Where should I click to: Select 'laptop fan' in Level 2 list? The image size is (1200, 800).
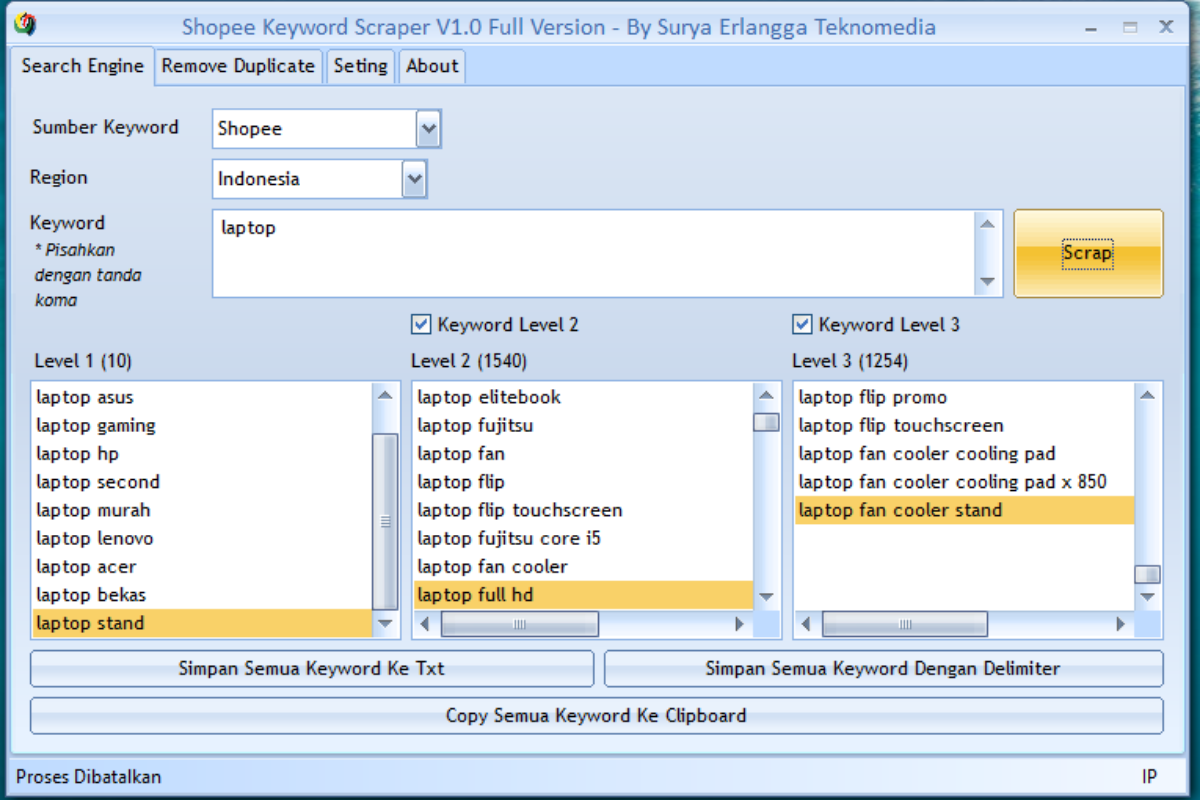tap(583, 453)
